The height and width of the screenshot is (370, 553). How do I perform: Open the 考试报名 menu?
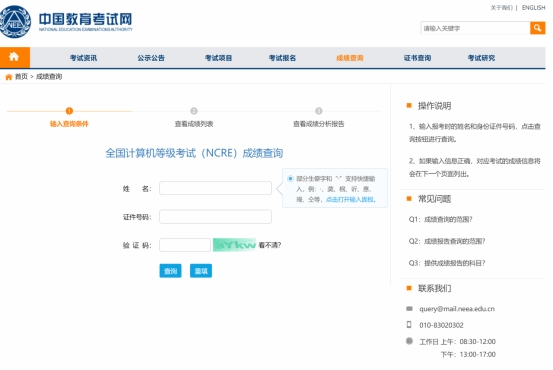282,58
